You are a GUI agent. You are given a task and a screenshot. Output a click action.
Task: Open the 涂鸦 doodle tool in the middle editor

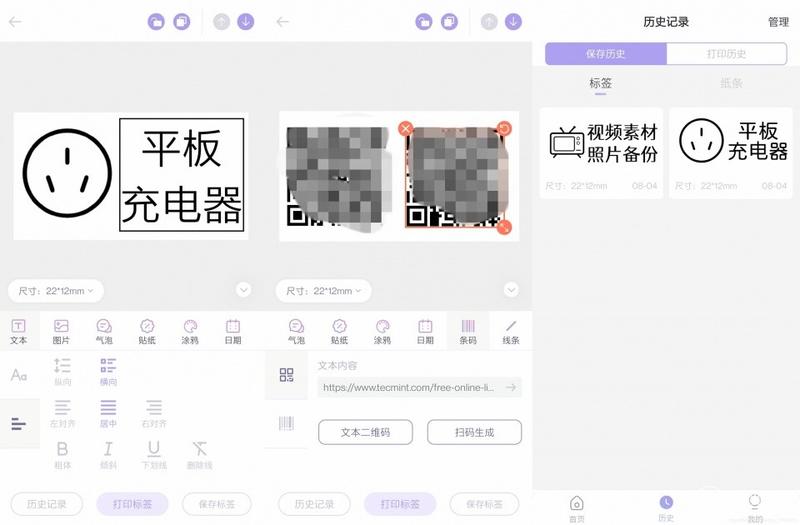pyautogui.click(x=382, y=331)
